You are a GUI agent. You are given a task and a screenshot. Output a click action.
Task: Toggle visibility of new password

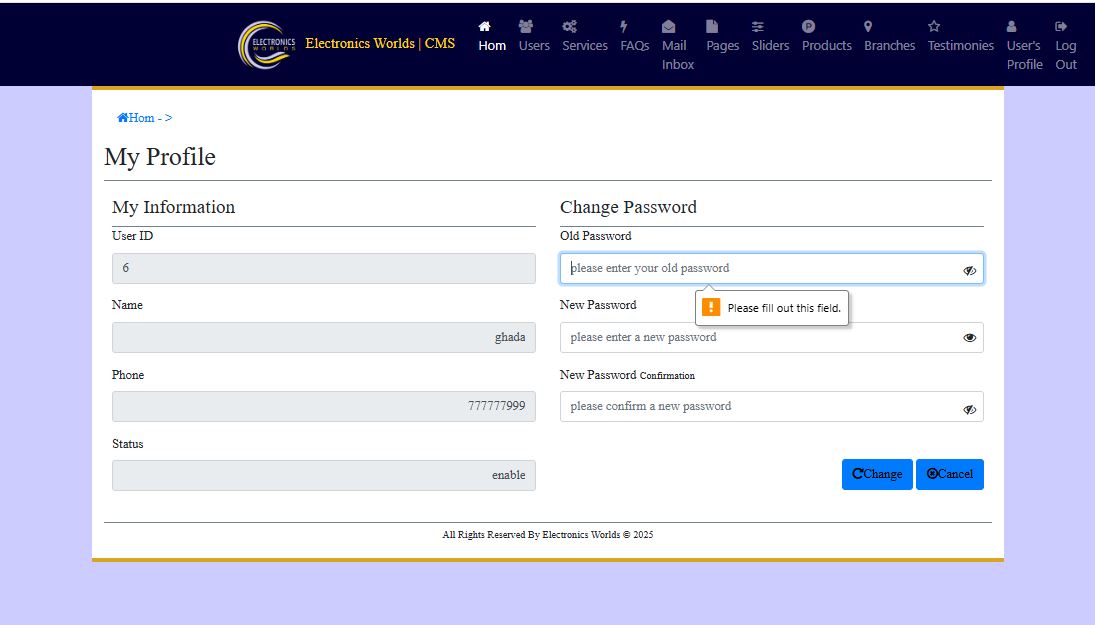[x=969, y=338]
